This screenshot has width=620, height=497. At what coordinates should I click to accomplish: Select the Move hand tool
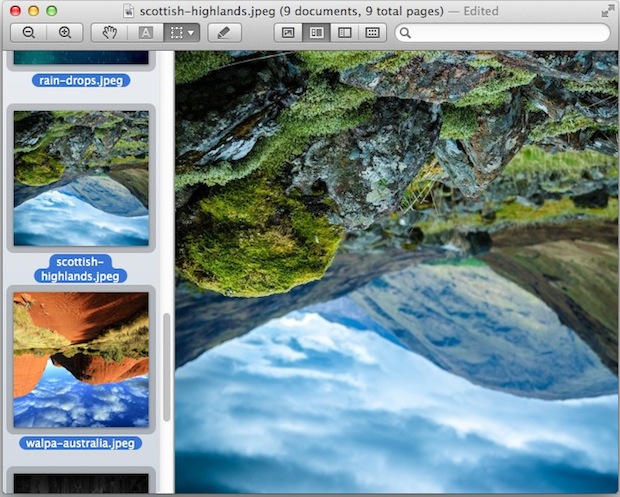[x=110, y=33]
